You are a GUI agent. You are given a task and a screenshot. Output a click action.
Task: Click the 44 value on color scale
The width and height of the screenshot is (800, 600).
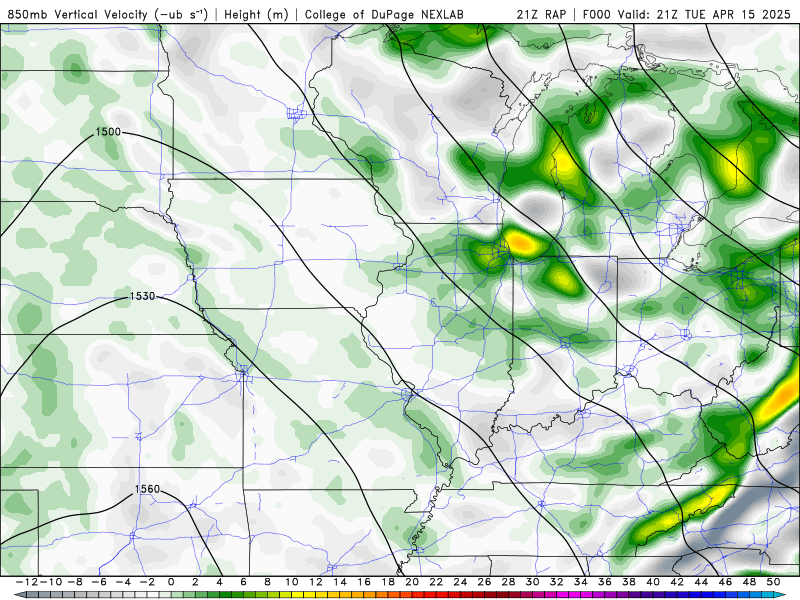point(702,582)
